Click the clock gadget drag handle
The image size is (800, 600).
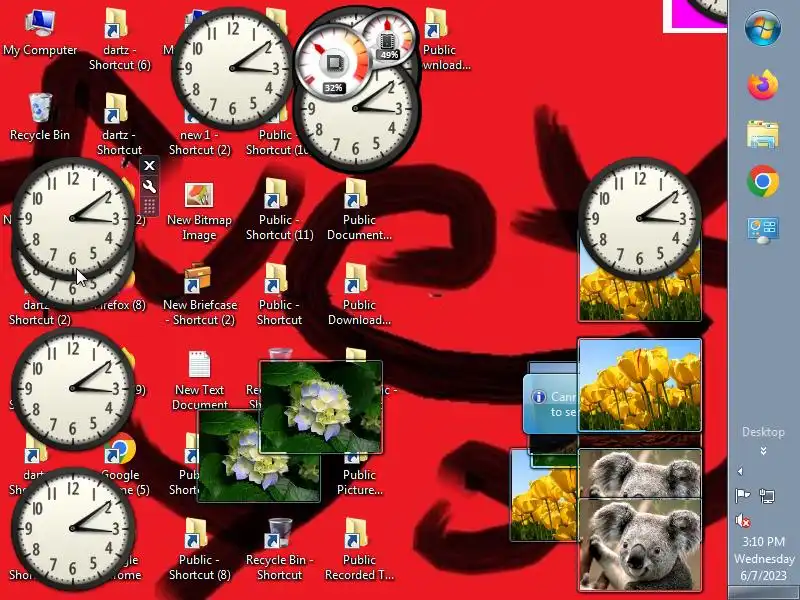click(149, 207)
